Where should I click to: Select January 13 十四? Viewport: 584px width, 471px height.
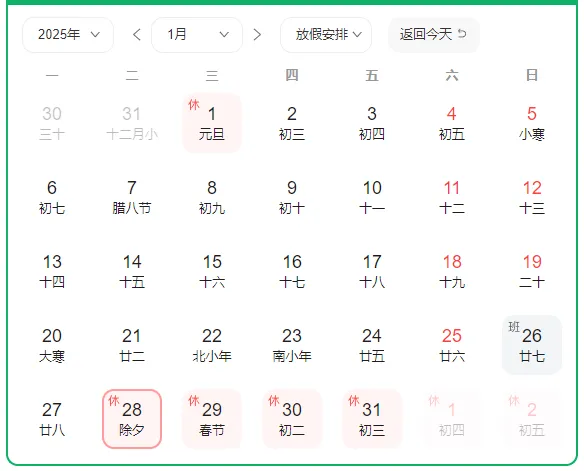(52, 271)
